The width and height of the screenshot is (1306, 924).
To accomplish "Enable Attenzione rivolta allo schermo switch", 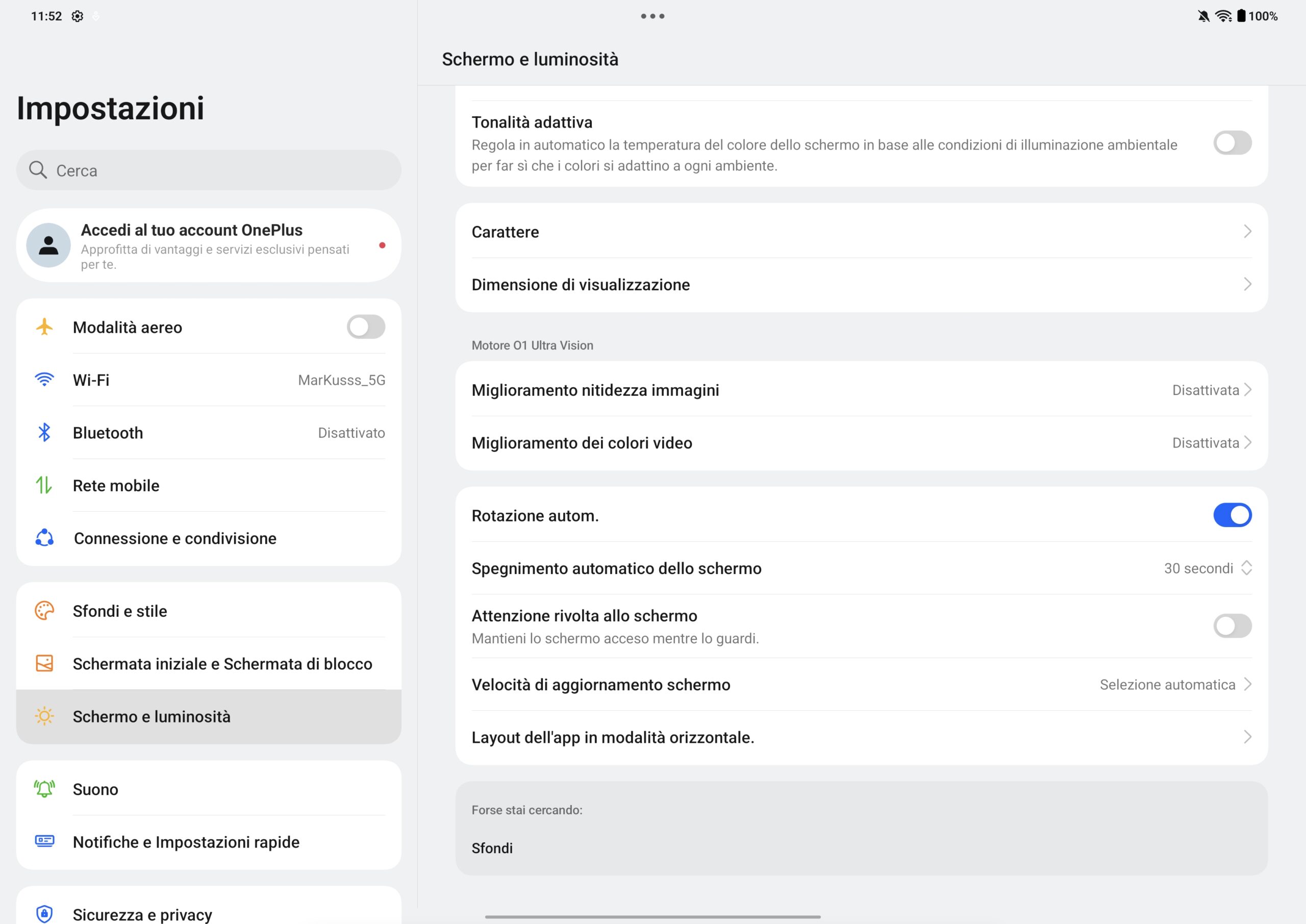I will [1232, 626].
